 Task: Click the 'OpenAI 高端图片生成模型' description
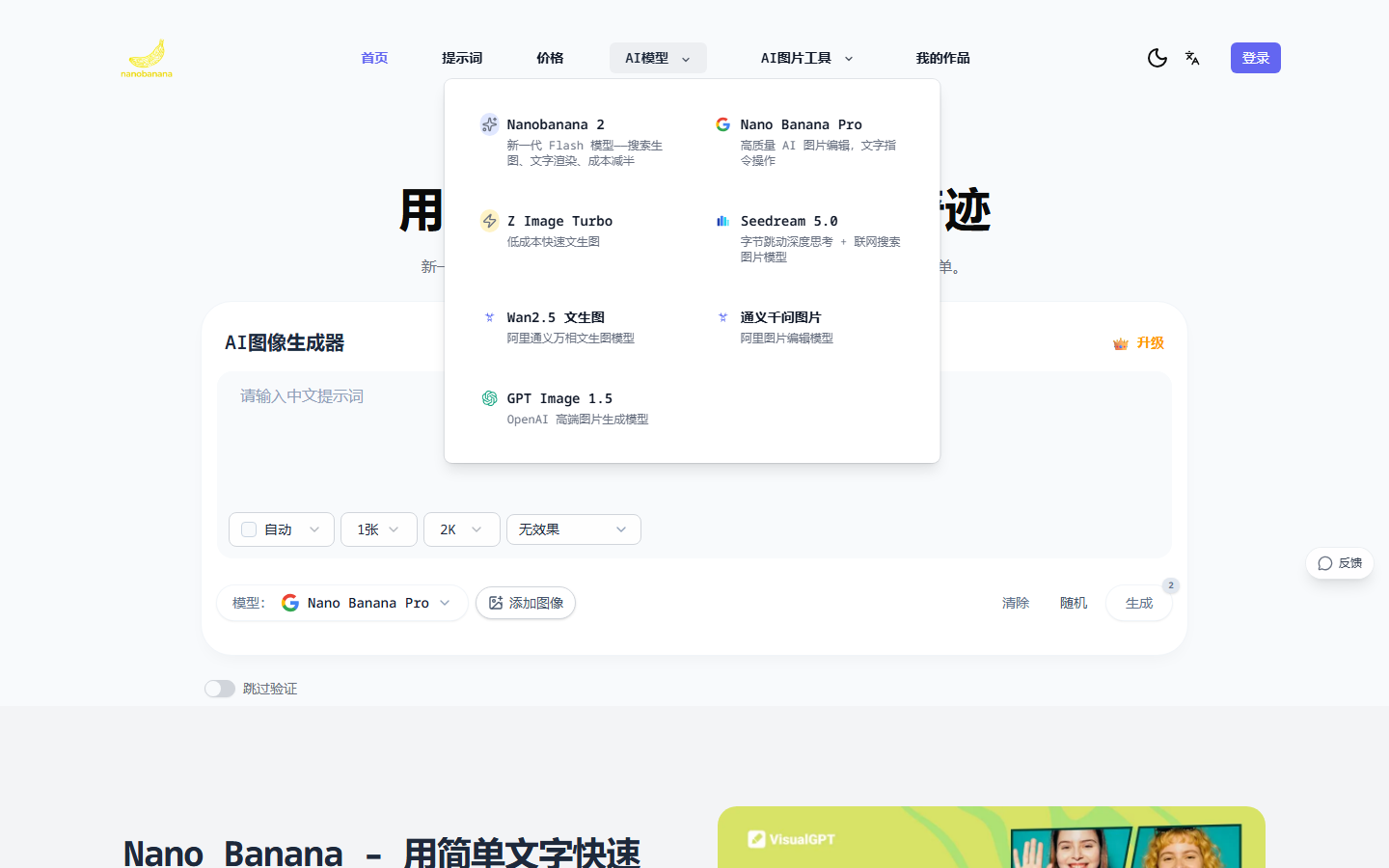pyautogui.click(x=578, y=420)
